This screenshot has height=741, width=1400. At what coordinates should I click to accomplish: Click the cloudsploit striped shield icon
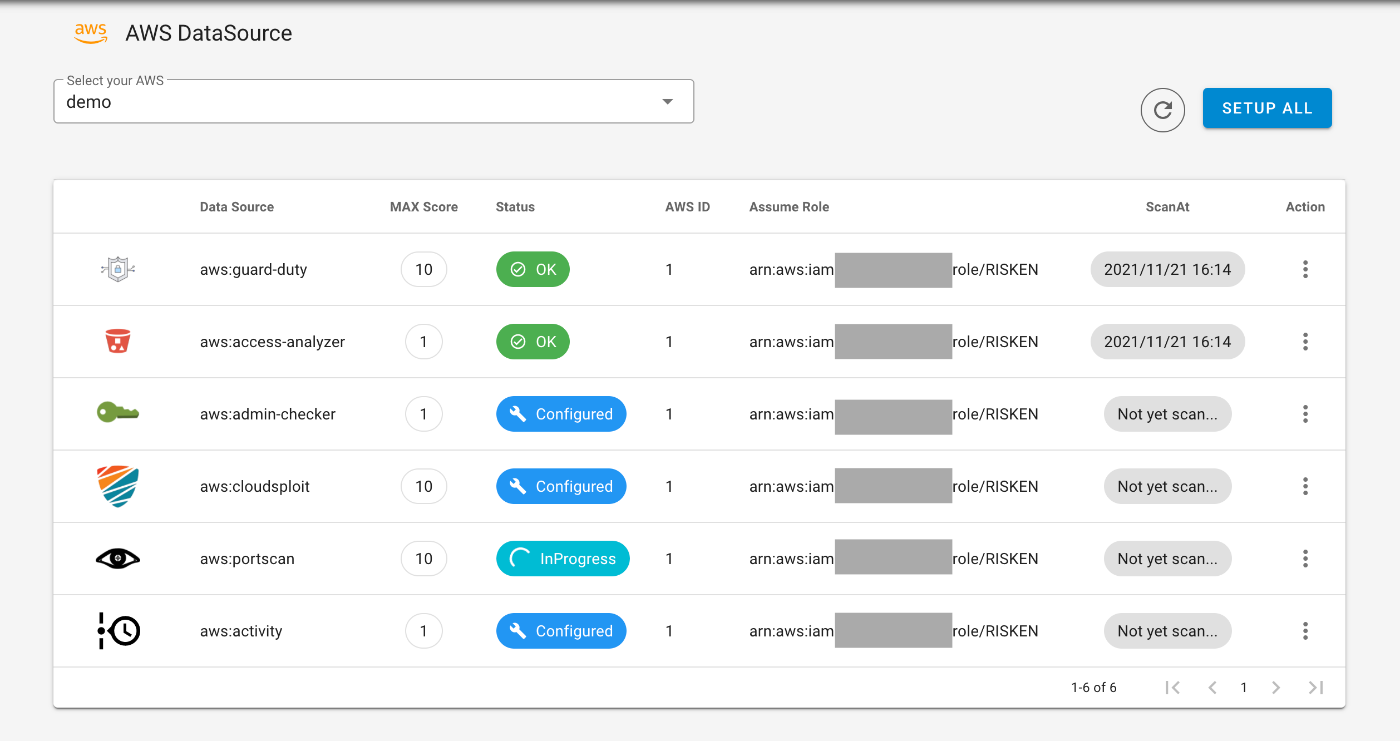coord(118,486)
